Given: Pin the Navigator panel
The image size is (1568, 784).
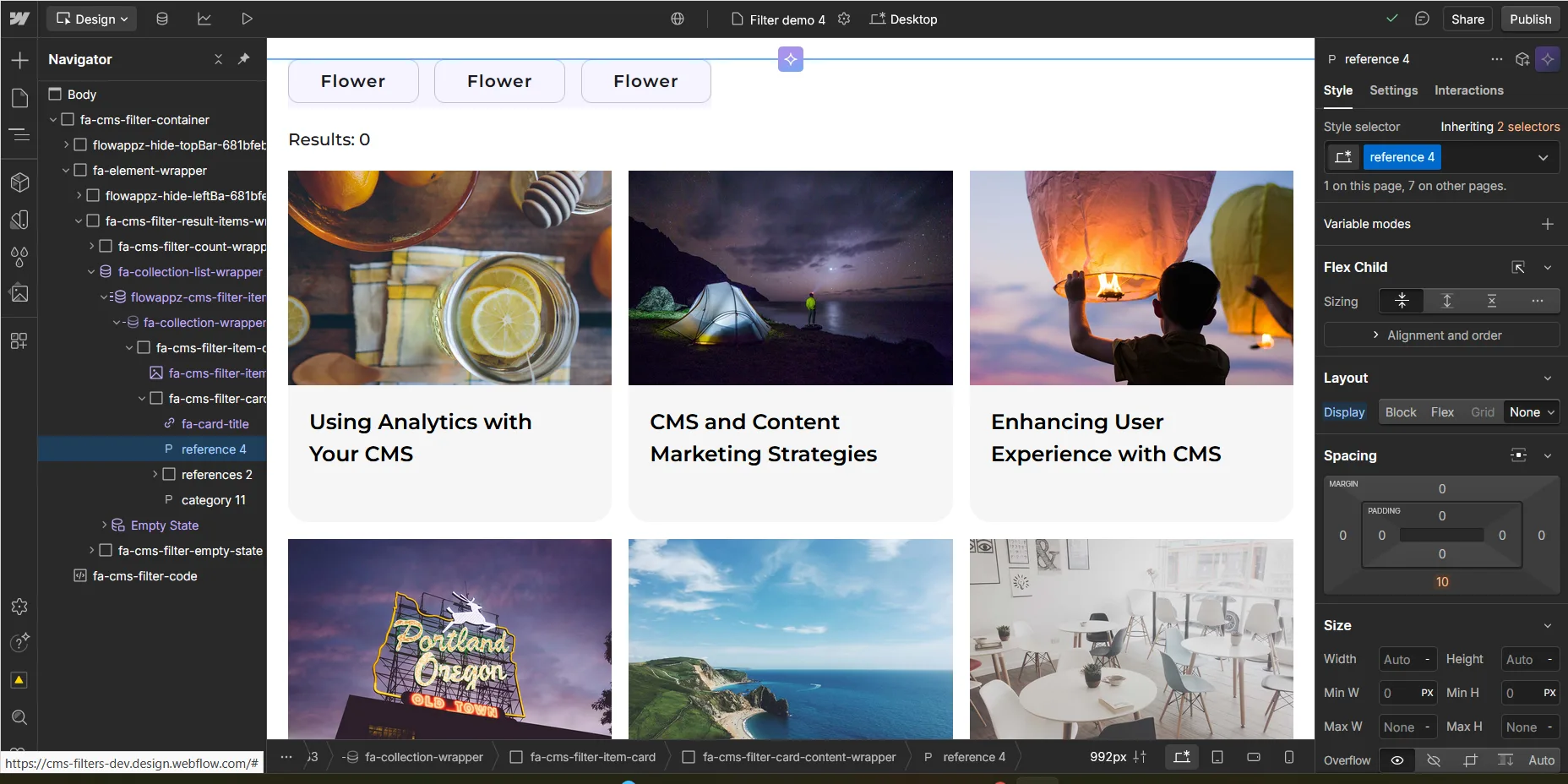Looking at the screenshot, I should coord(243,59).
